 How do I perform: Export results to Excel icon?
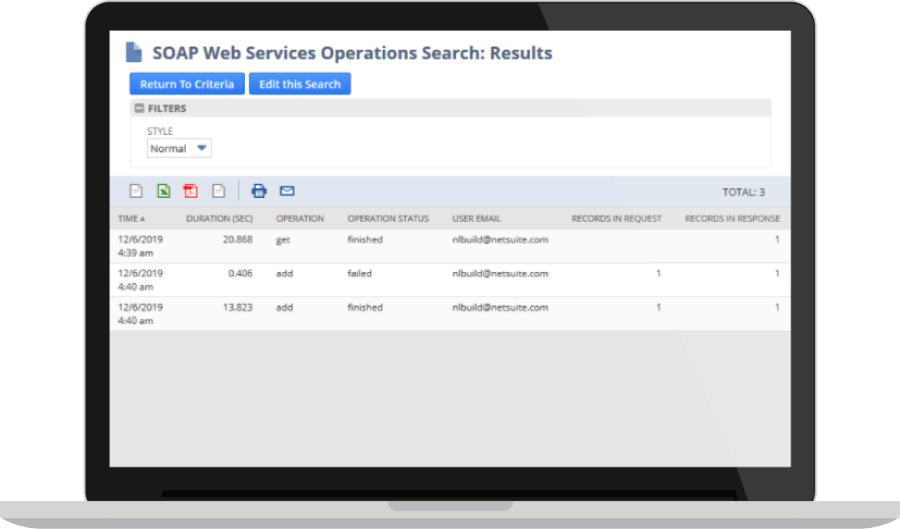click(x=164, y=191)
